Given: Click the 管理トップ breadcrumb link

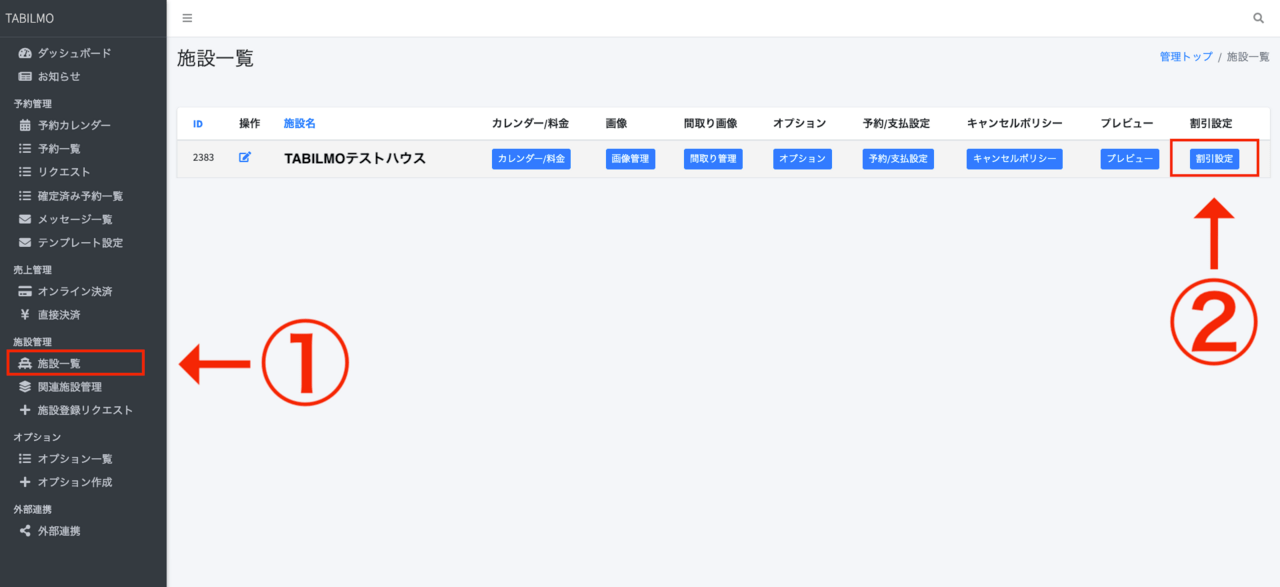Looking at the screenshot, I should click(x=1186, y=57).
